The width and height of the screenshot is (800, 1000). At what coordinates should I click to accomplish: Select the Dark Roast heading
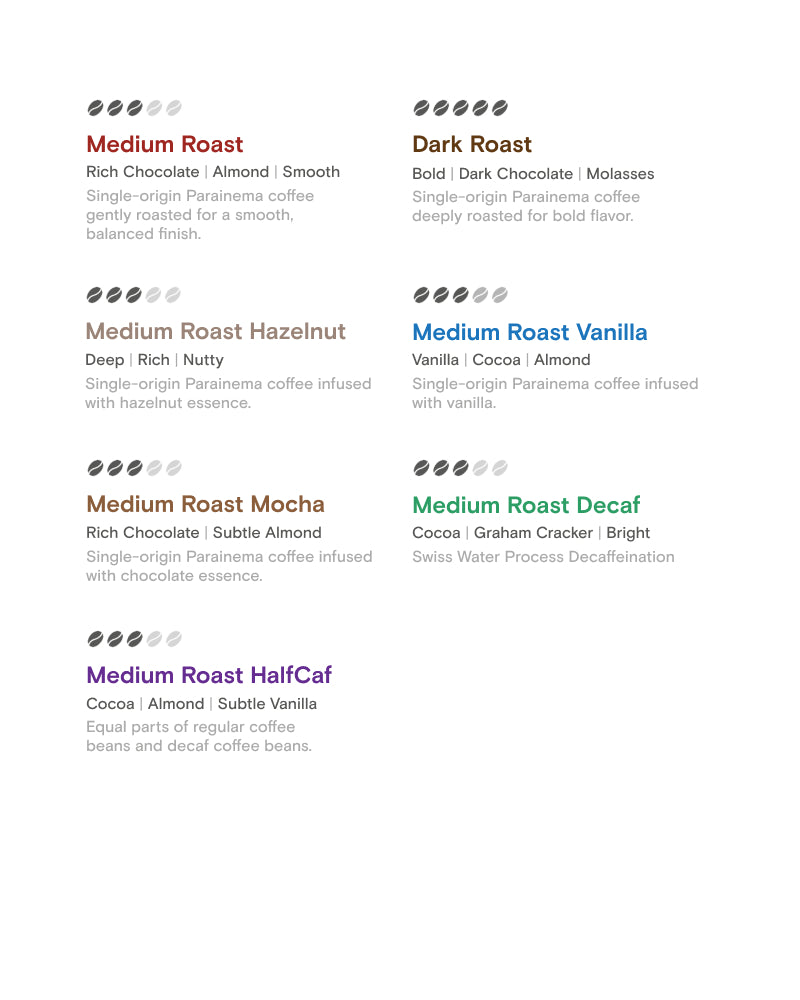[x=472, y=144]
